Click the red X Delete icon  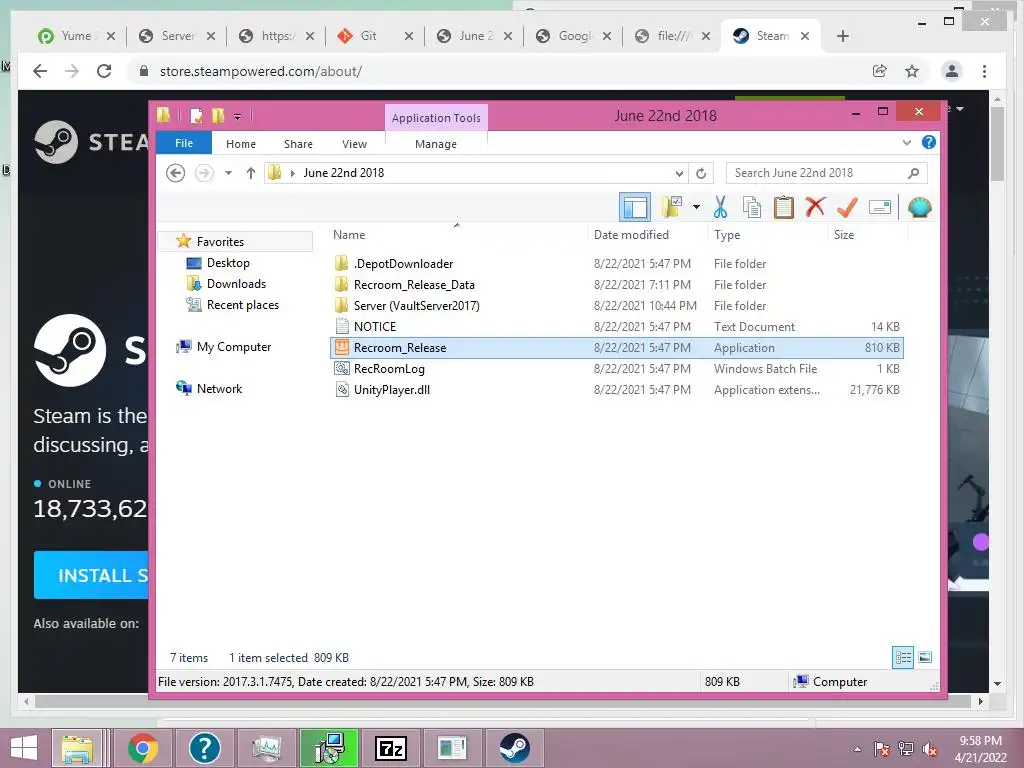coord(815,208)
